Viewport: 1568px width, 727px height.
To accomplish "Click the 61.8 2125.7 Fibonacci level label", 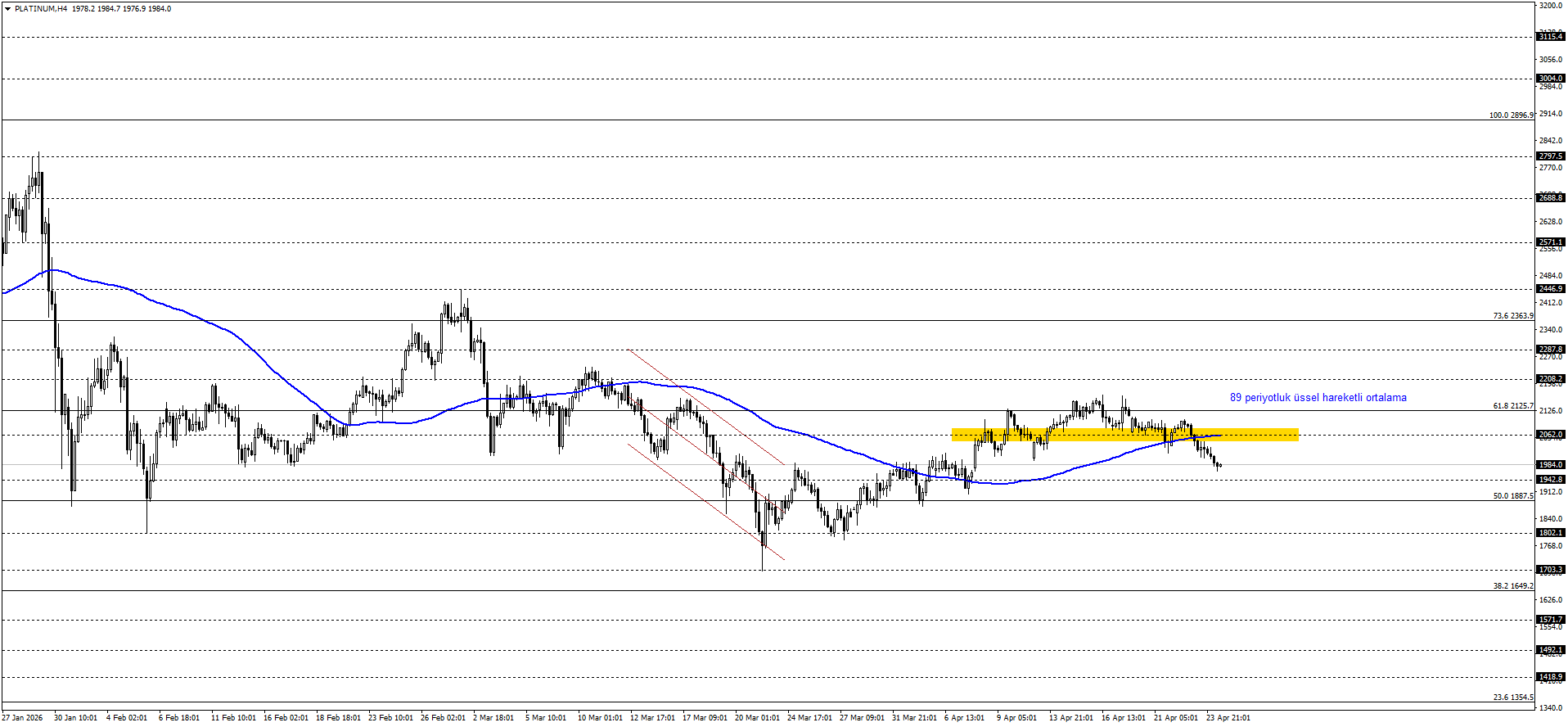I will click(1513, 406).
